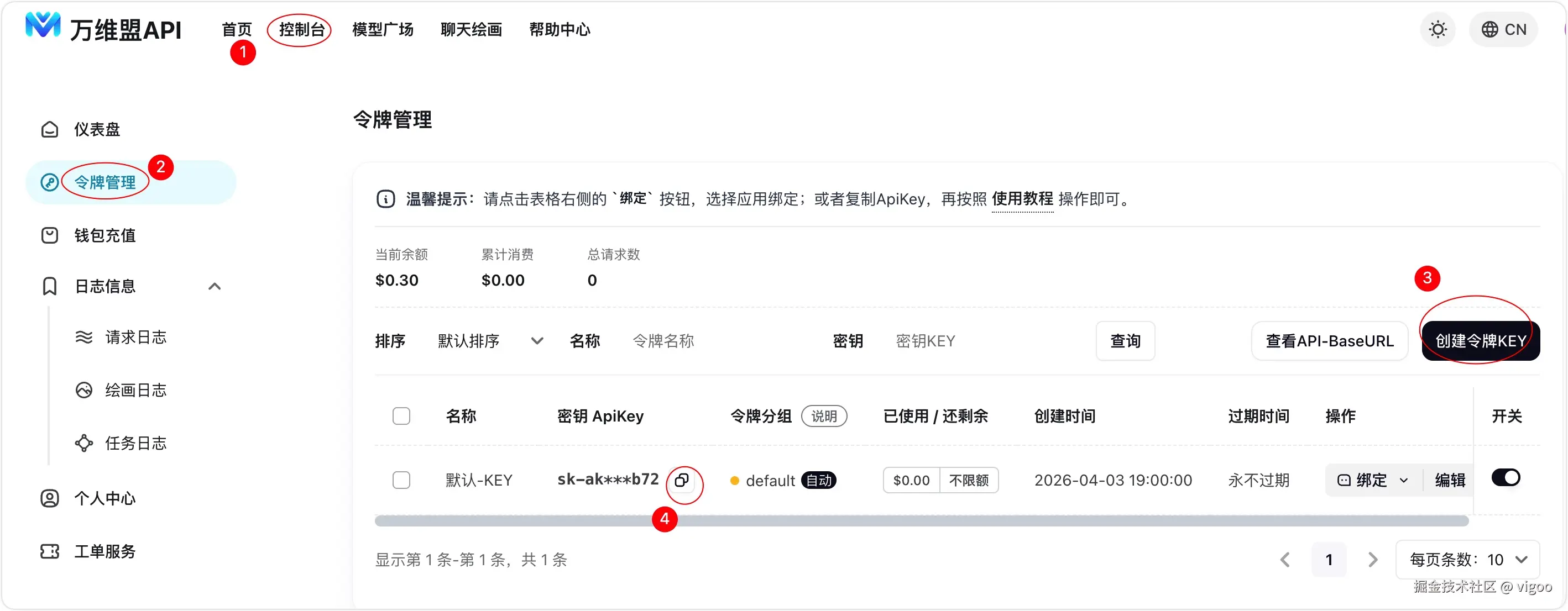Screen dimensions: 1568x611
Task: Check the 默认-KEY row checkbox
Action: (x=401, y=480)
